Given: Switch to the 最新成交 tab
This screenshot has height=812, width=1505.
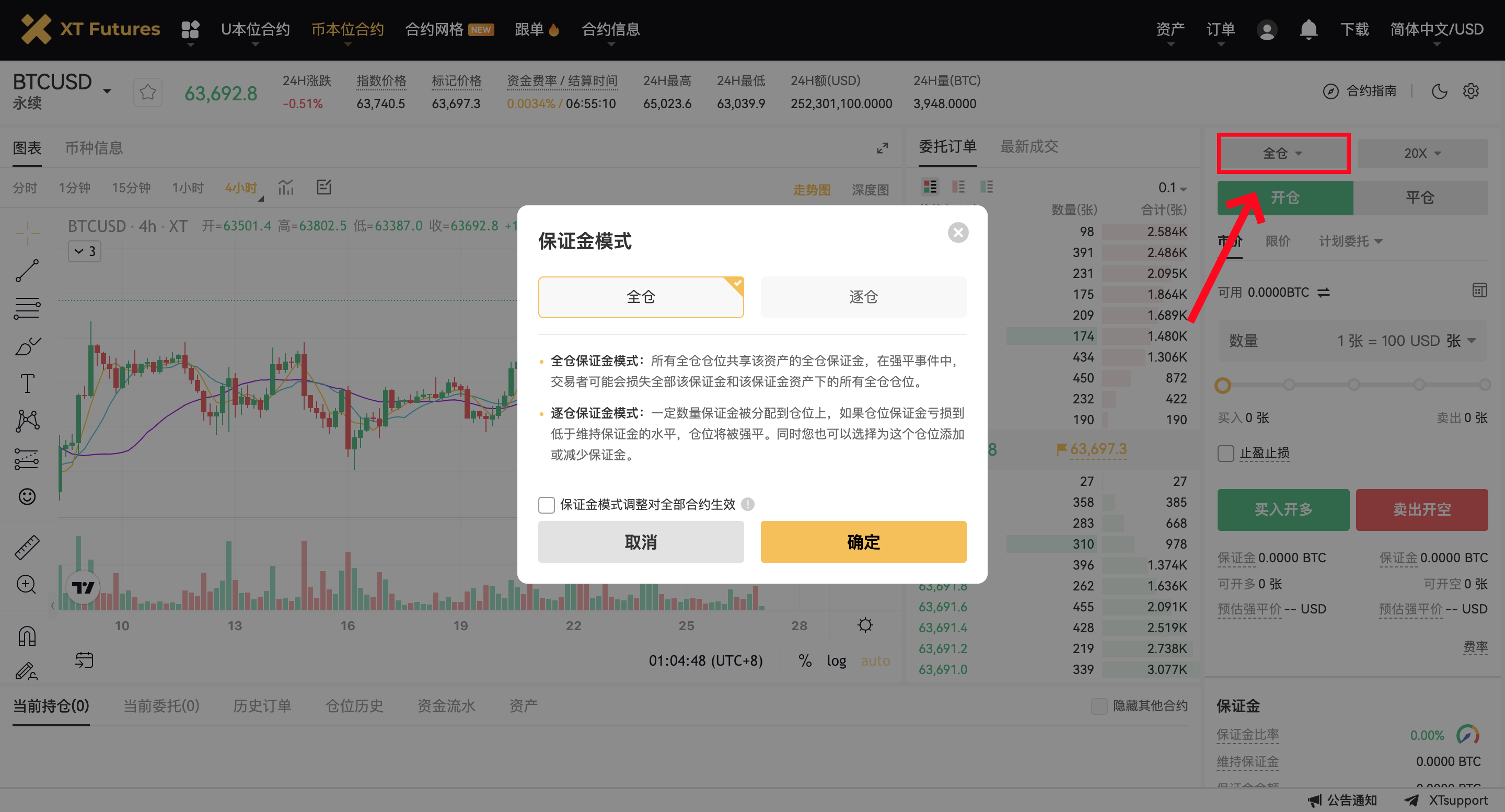Looking at the screenshot, I should point(1030,147).
